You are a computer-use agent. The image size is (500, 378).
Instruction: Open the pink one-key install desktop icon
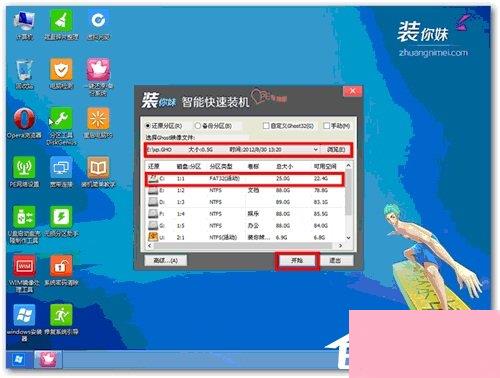click(x=98, y=69)
